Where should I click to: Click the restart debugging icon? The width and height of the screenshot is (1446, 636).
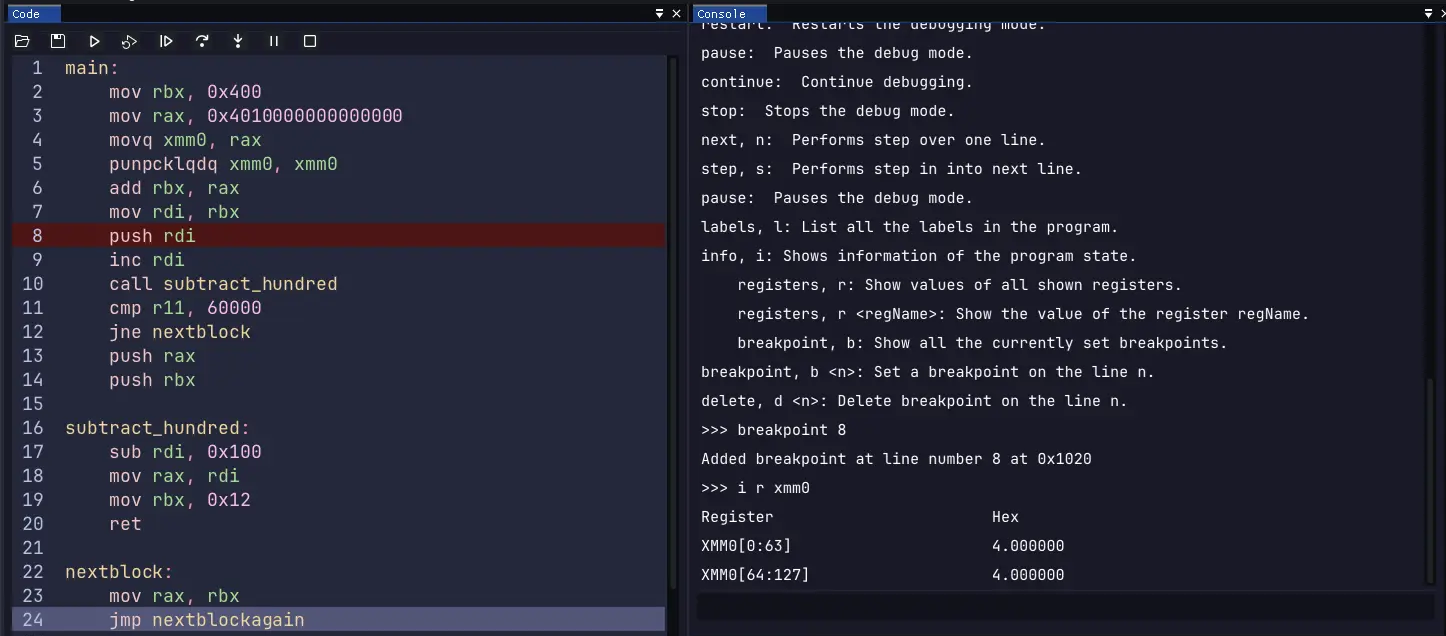(130, 41)
